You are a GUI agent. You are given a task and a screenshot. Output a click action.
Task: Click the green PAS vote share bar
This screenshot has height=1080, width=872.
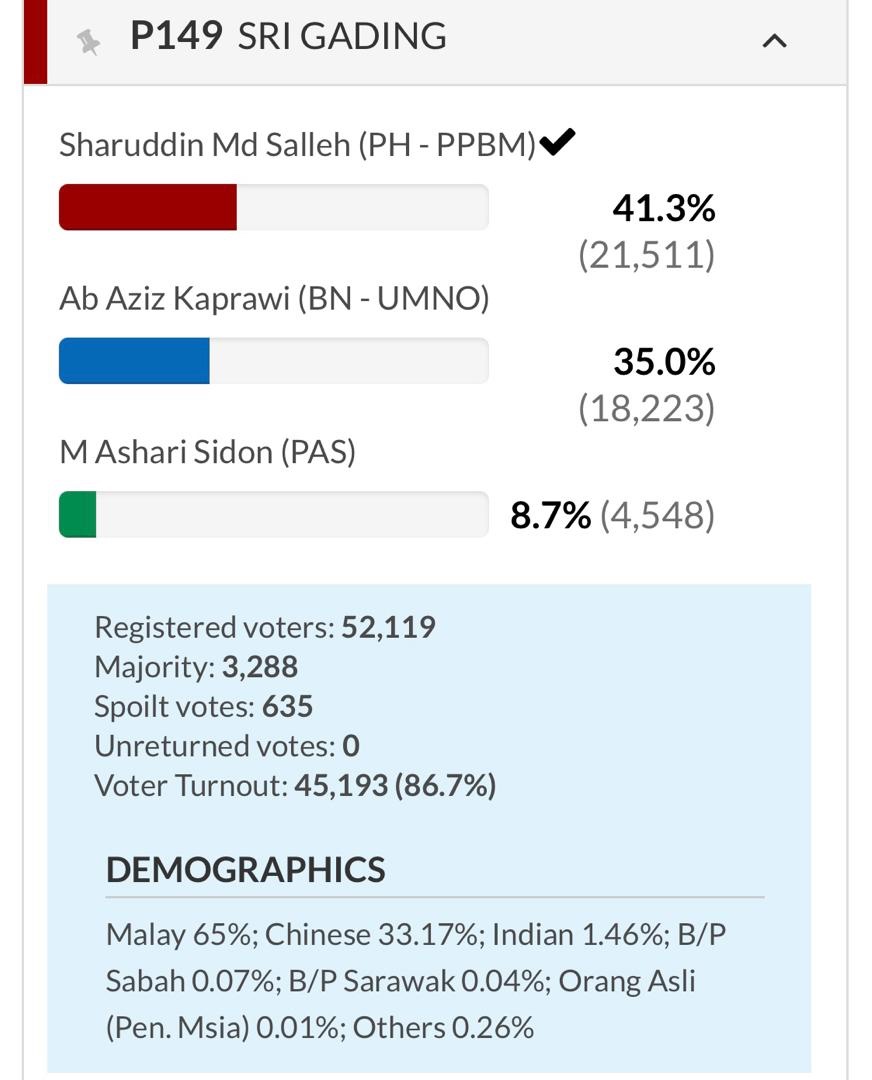[78, 514]
